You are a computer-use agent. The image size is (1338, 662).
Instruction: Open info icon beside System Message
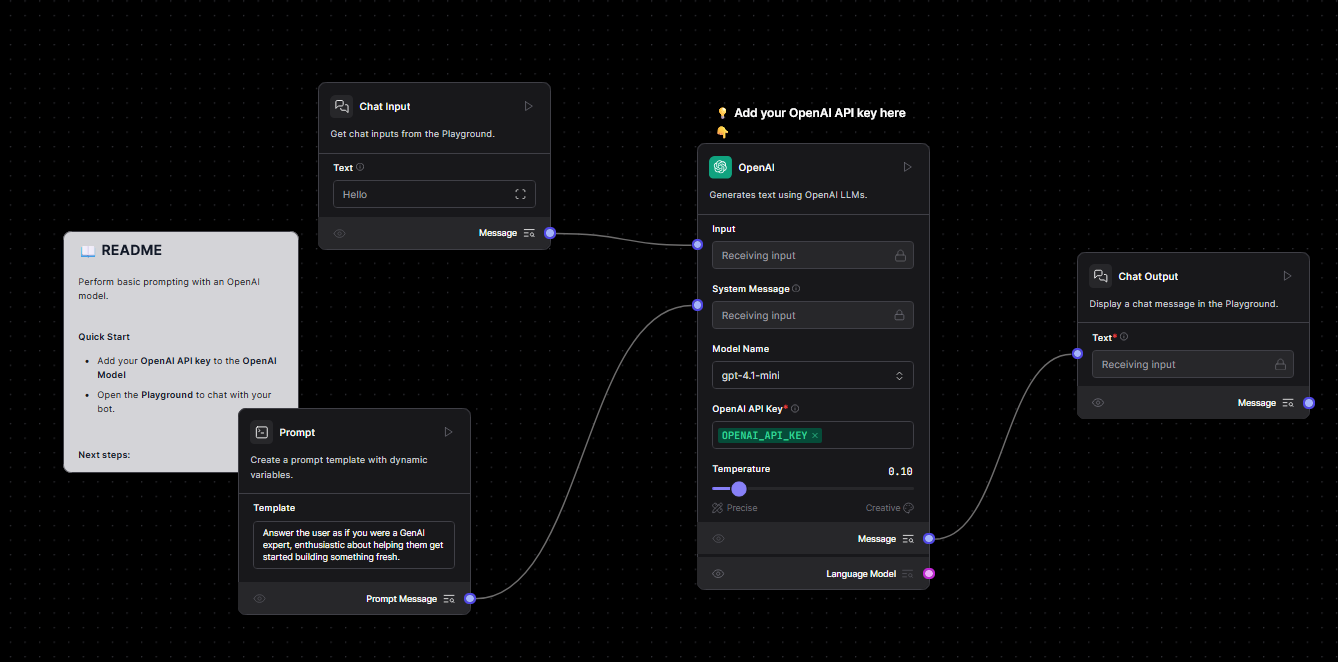796,289
